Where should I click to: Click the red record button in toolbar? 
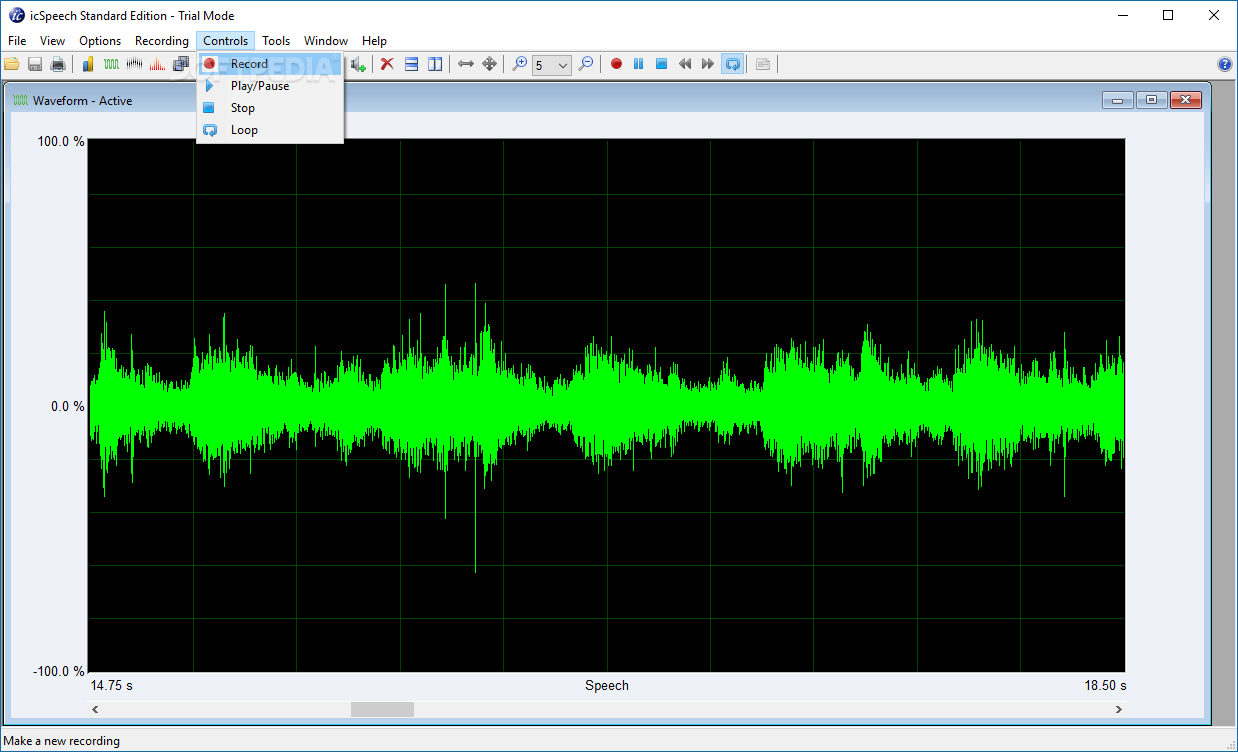616,64
